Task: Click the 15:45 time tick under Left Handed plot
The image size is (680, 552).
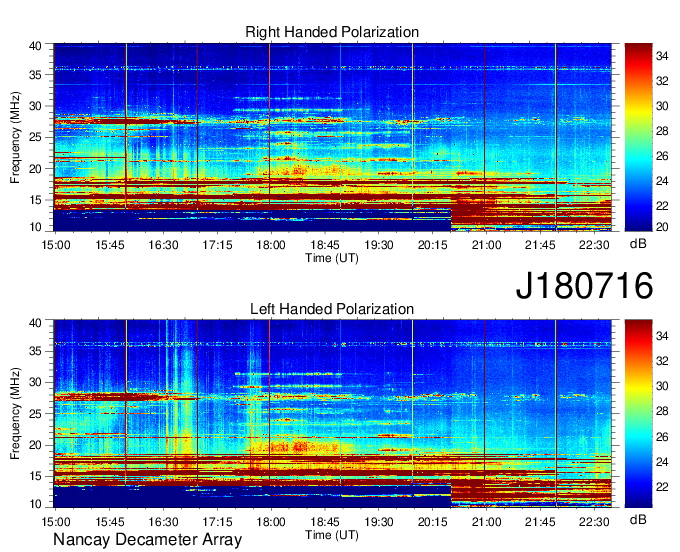Action: [x=110, y=521]
